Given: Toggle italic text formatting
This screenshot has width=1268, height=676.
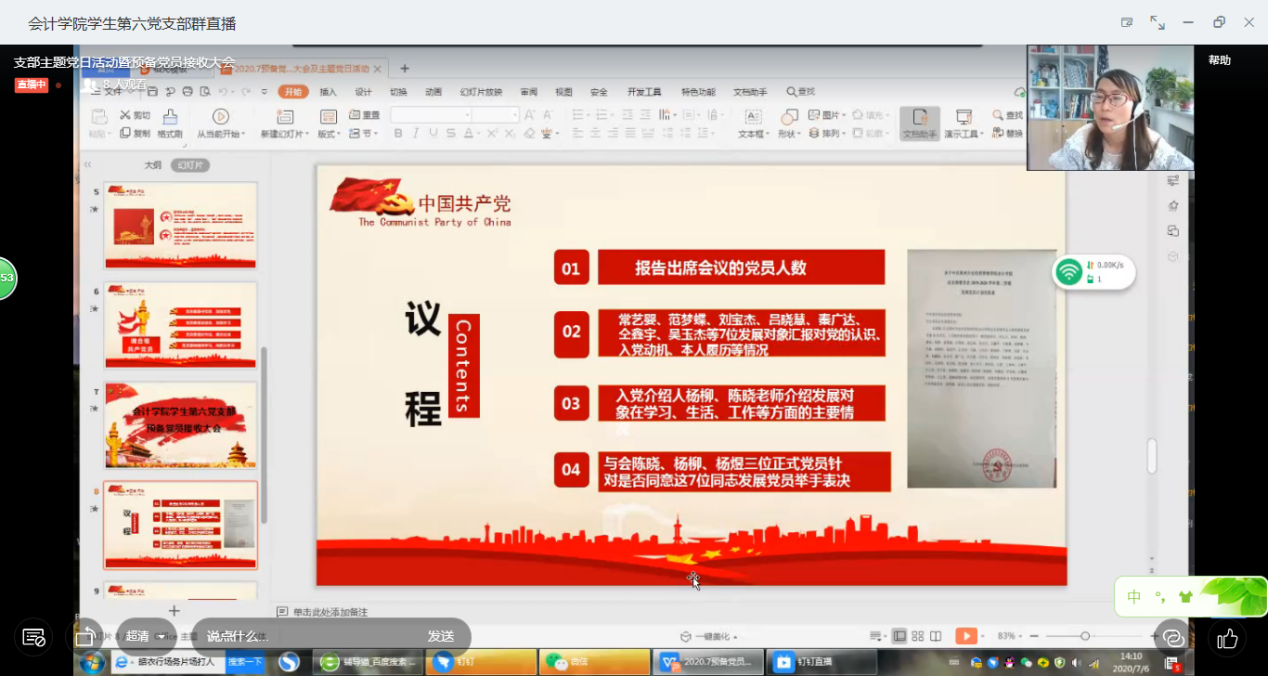Looking at the screenshot, I should (x=416, y=134).
